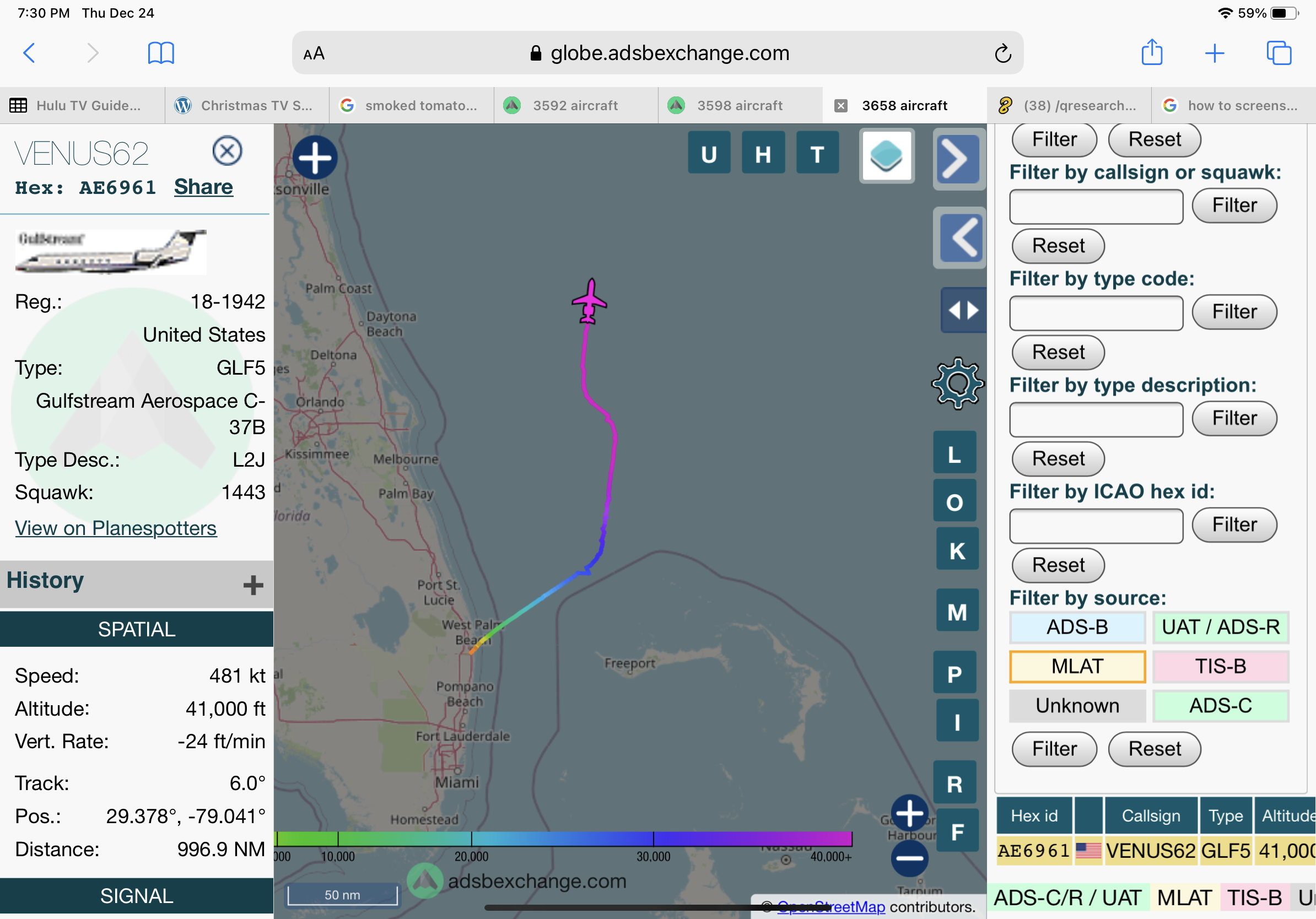The height and width of the screenshot is (919, 1316).
Task: Click Reset under the source options
Action: (1155, 749)
